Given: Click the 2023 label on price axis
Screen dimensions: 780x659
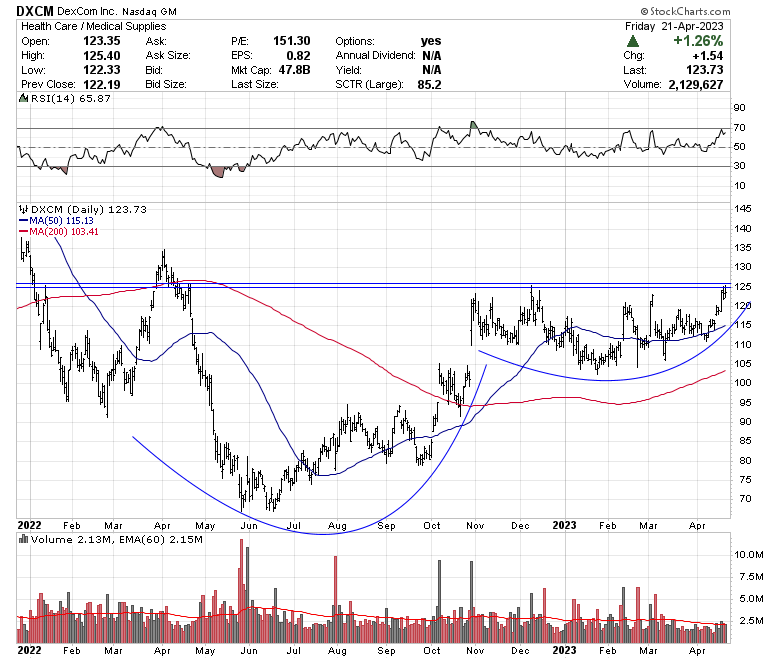Looking at the screenshot, I should 565,525.
